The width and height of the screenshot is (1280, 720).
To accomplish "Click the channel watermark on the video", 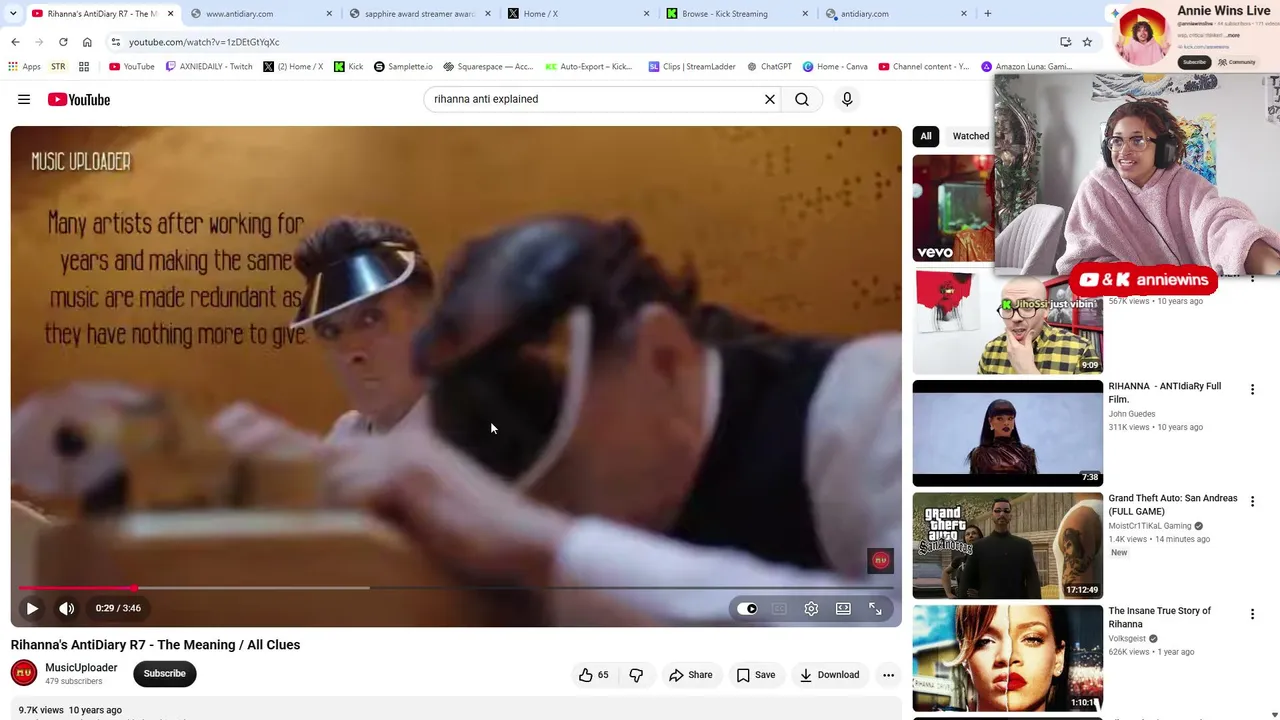I will coord(880,560).
